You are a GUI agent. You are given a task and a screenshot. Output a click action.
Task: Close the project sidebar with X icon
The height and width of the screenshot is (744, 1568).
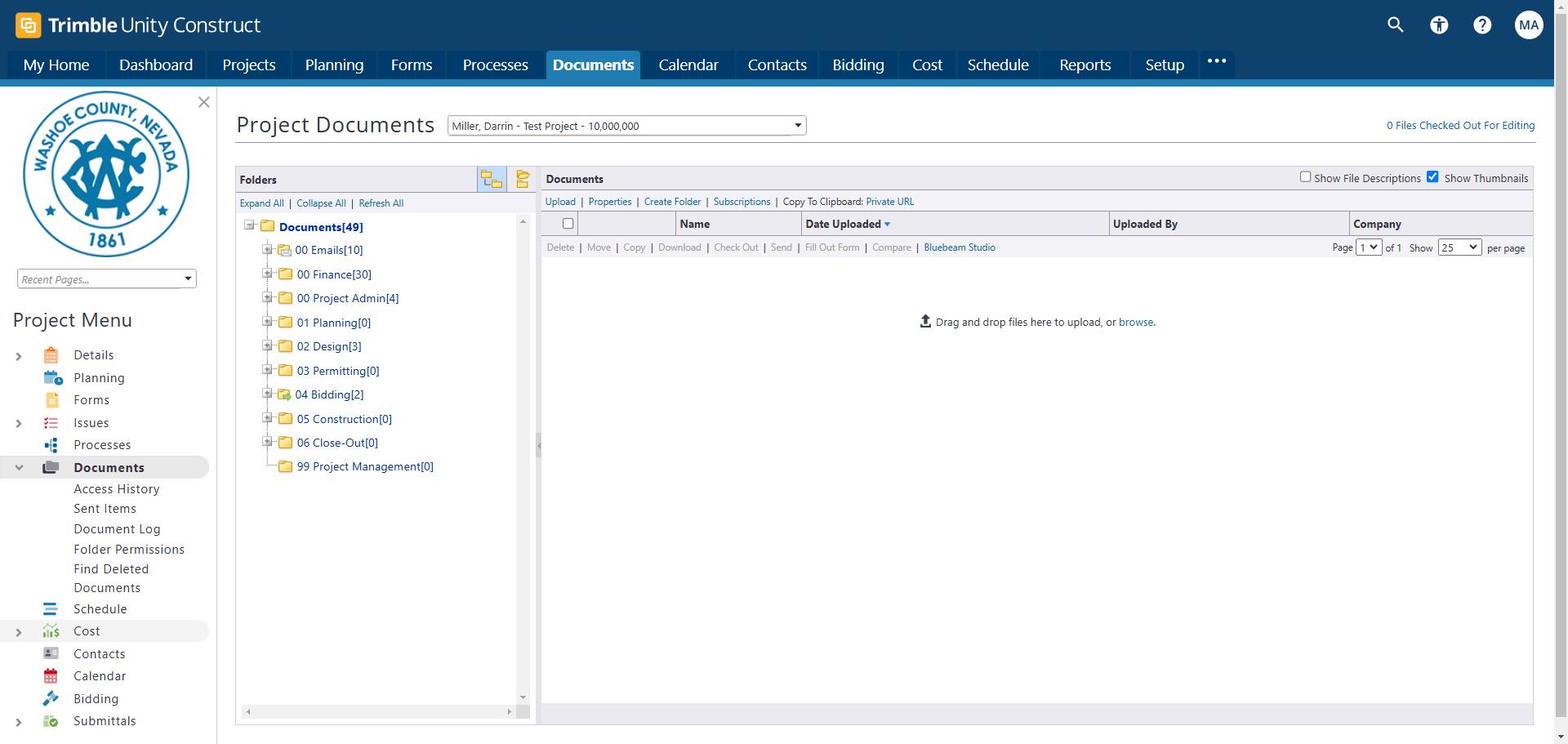[x=204, y=102]
